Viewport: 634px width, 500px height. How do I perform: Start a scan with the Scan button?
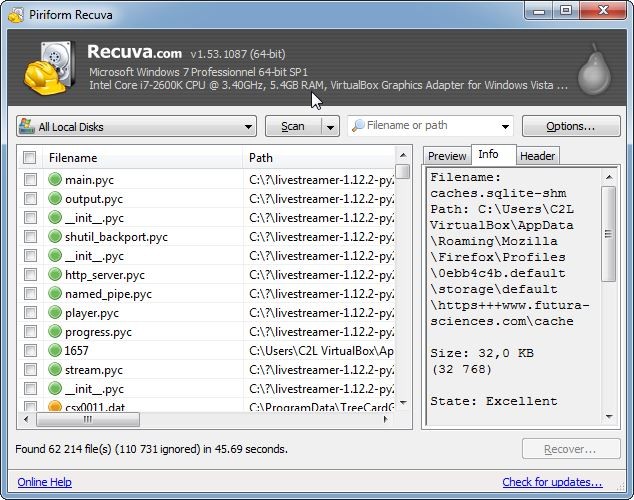[x=294, y=127]
